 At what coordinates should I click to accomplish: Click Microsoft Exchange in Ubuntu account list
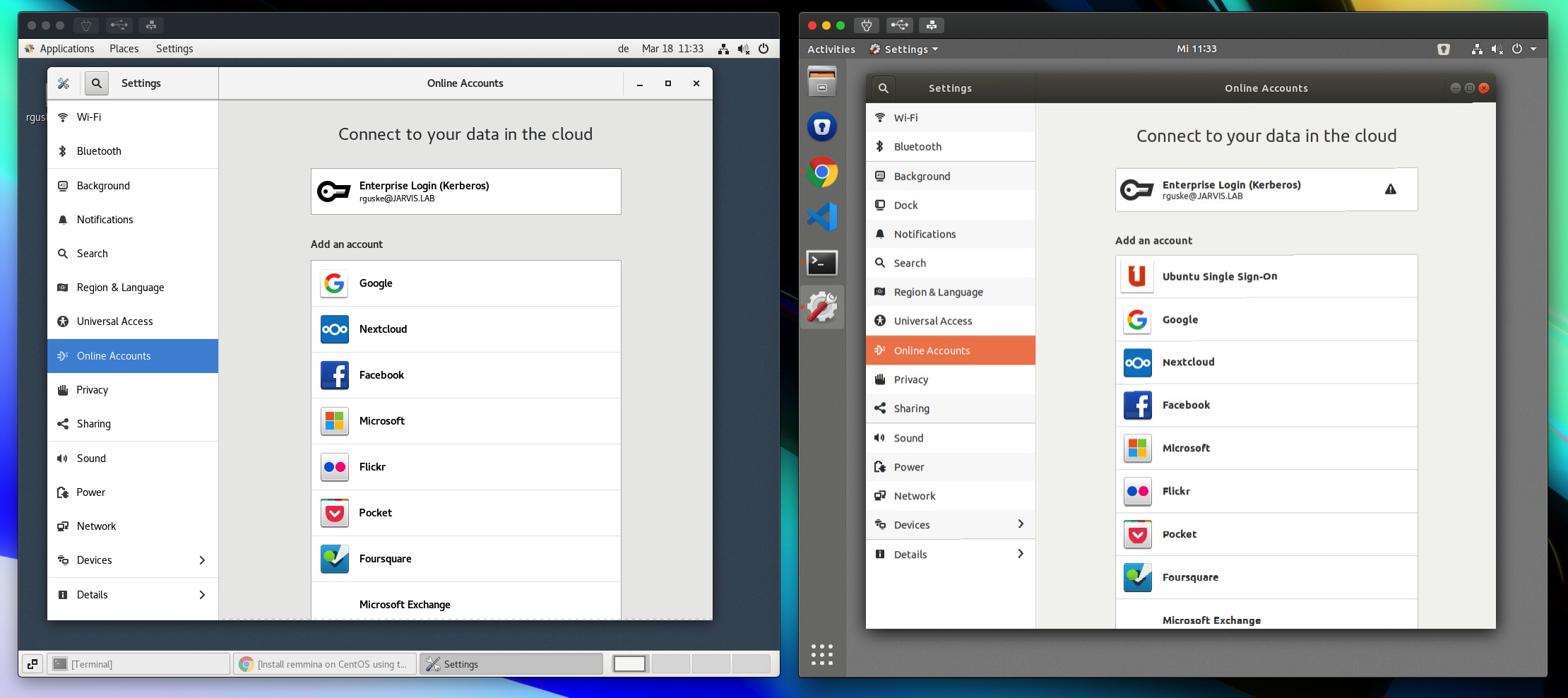coord(1266,615)
